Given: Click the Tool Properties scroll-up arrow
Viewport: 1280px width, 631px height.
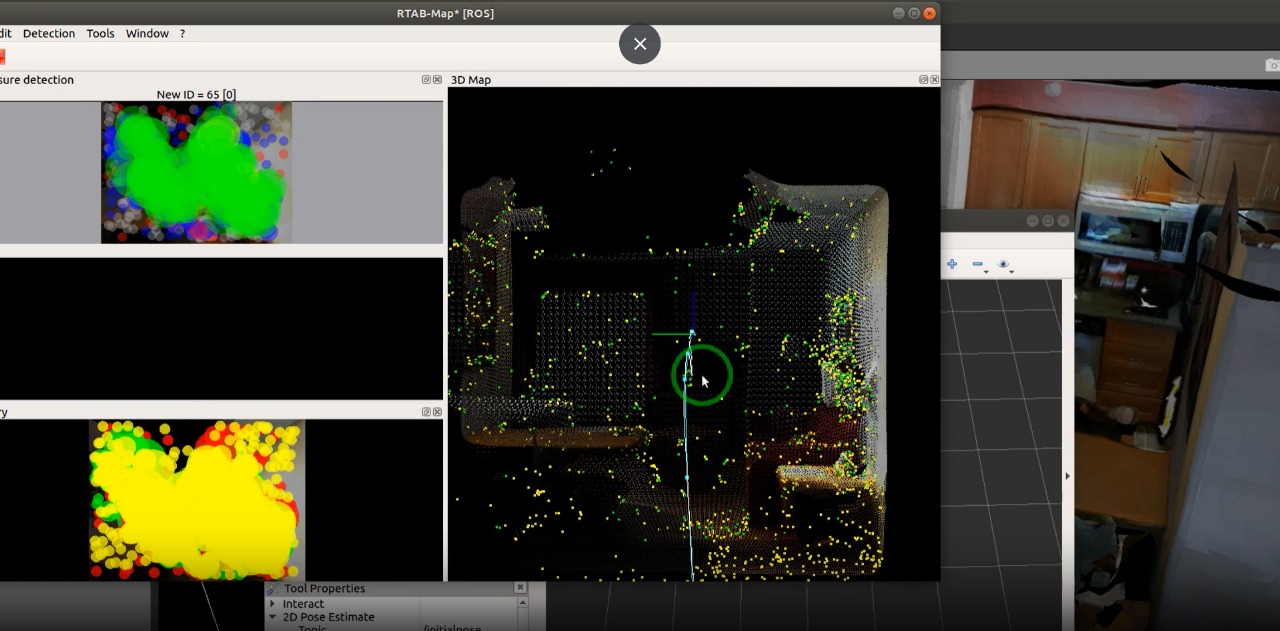Looking at the screenshot, I should 522,603.
